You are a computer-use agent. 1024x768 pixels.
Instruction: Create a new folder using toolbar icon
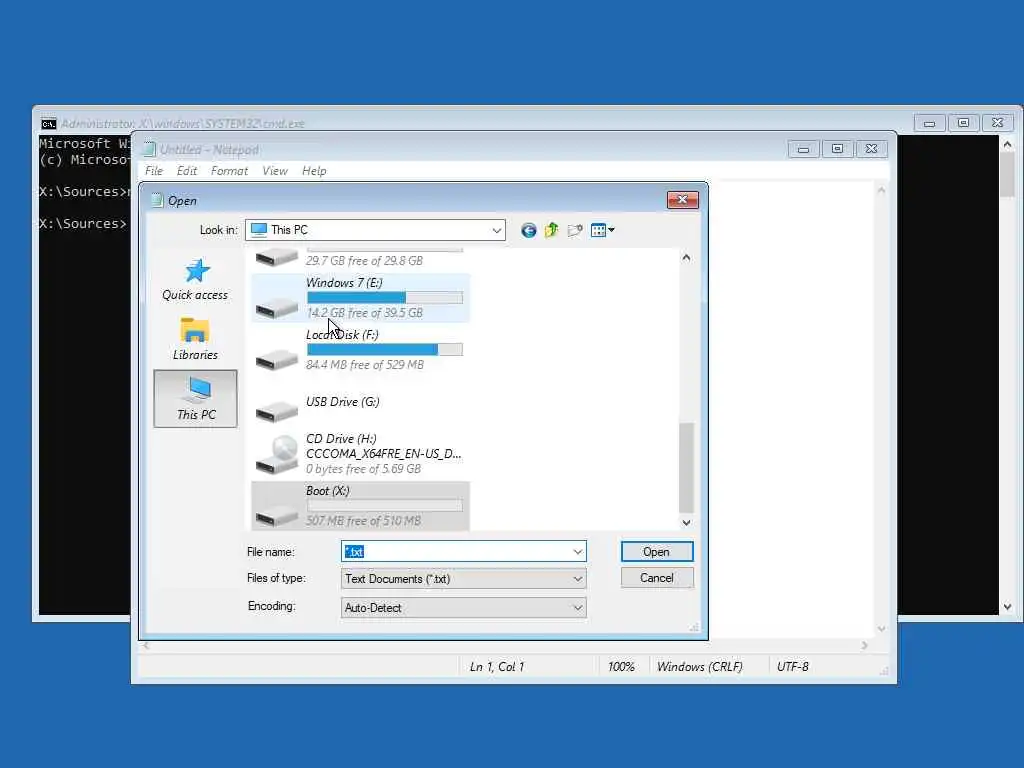pyautogui.click(x=575, y=230)
